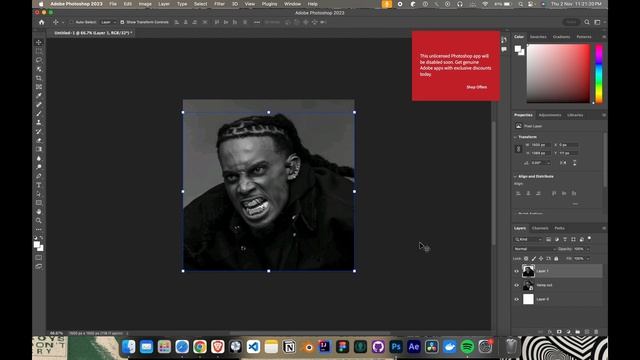The image size is (640, 360).
Task: Select the Eraser tool
Action: click(39, 140)
